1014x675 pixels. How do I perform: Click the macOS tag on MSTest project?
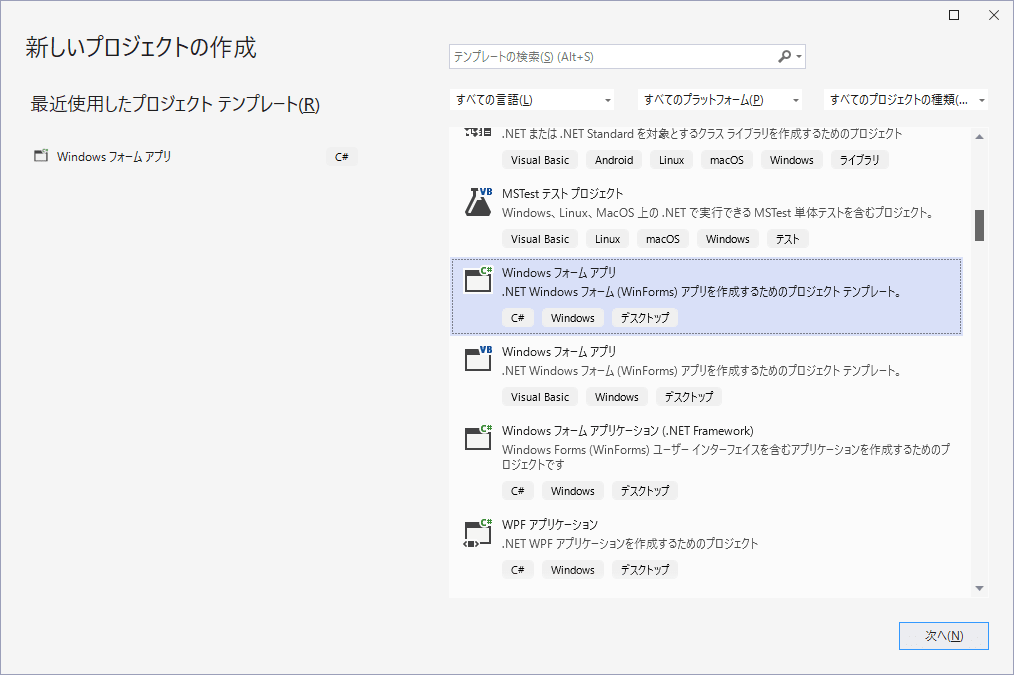[663, 239]
